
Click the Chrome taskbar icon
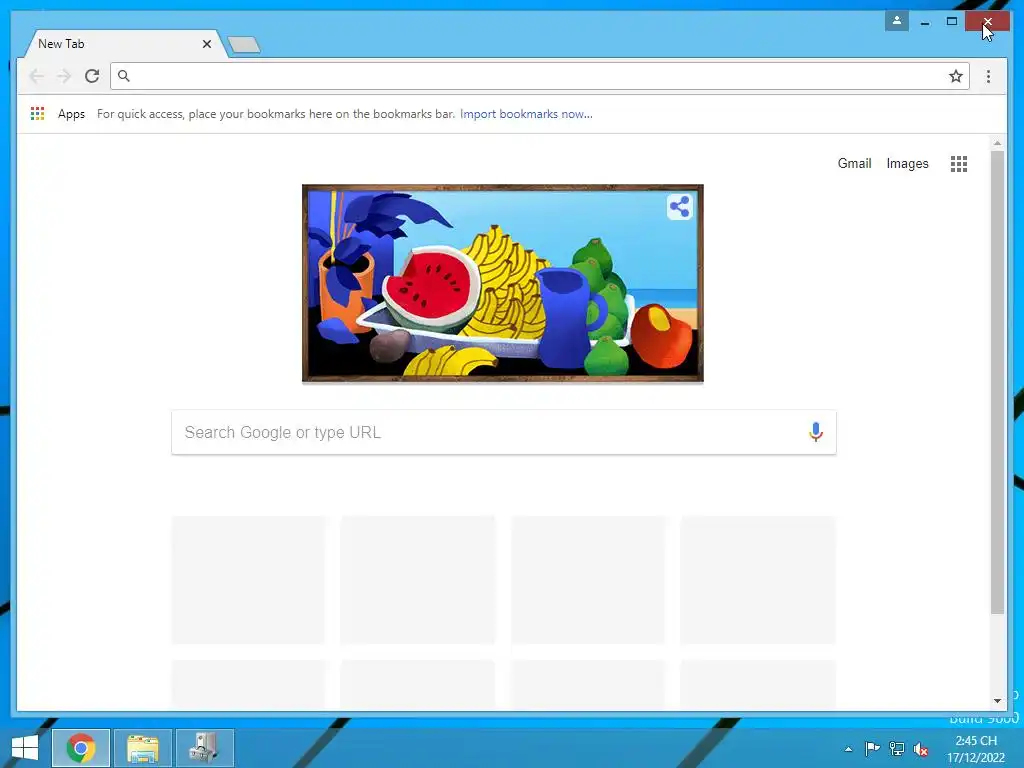81,748
